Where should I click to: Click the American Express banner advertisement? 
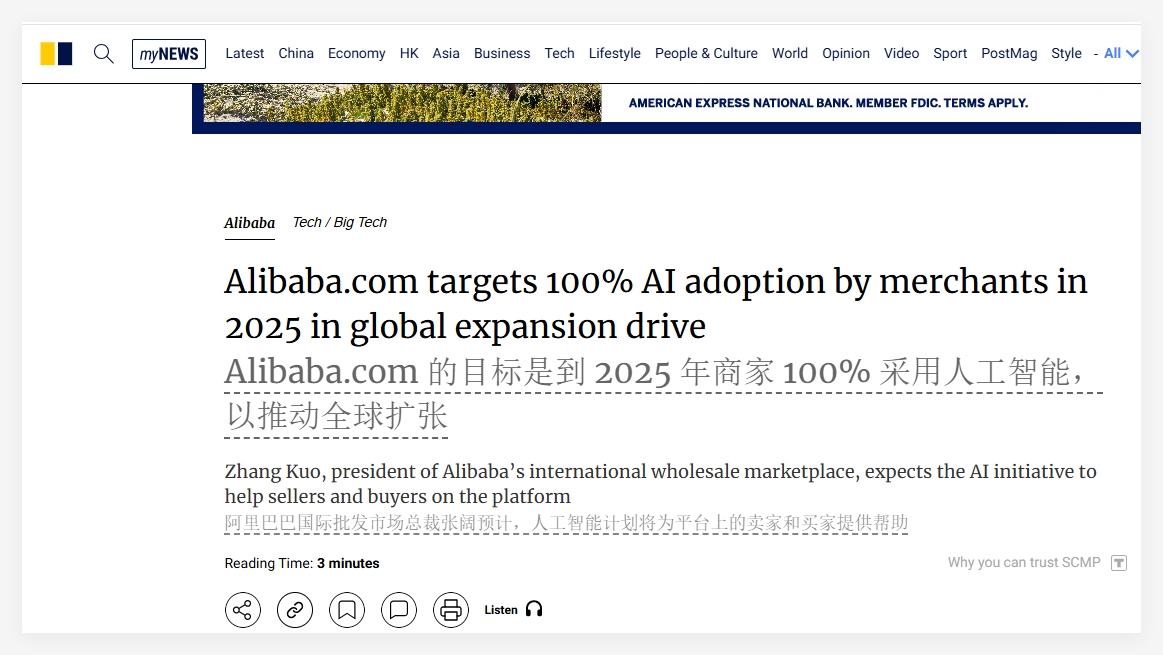666,104
